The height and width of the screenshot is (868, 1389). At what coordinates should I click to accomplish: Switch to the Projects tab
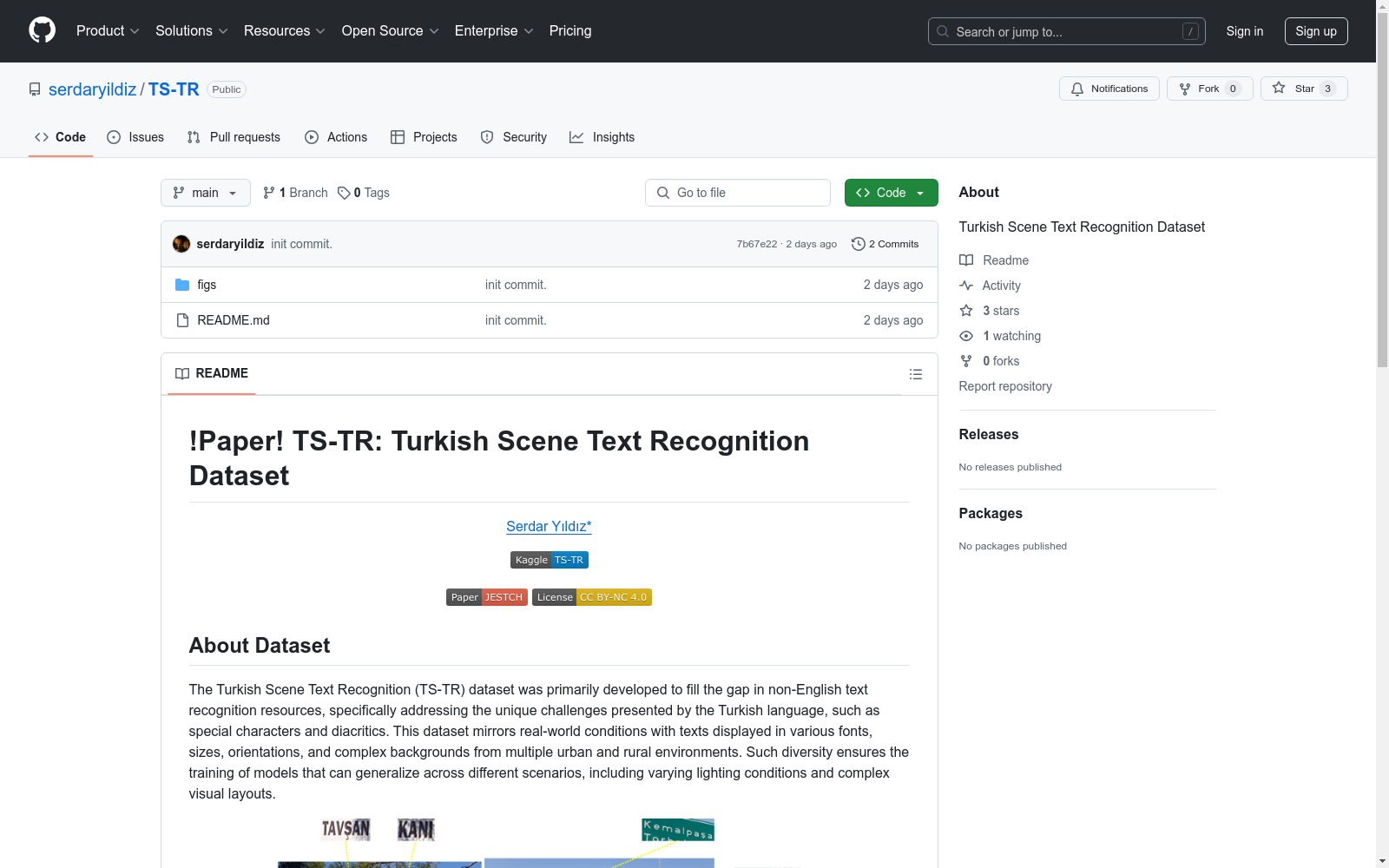click(x=424, y=137)
